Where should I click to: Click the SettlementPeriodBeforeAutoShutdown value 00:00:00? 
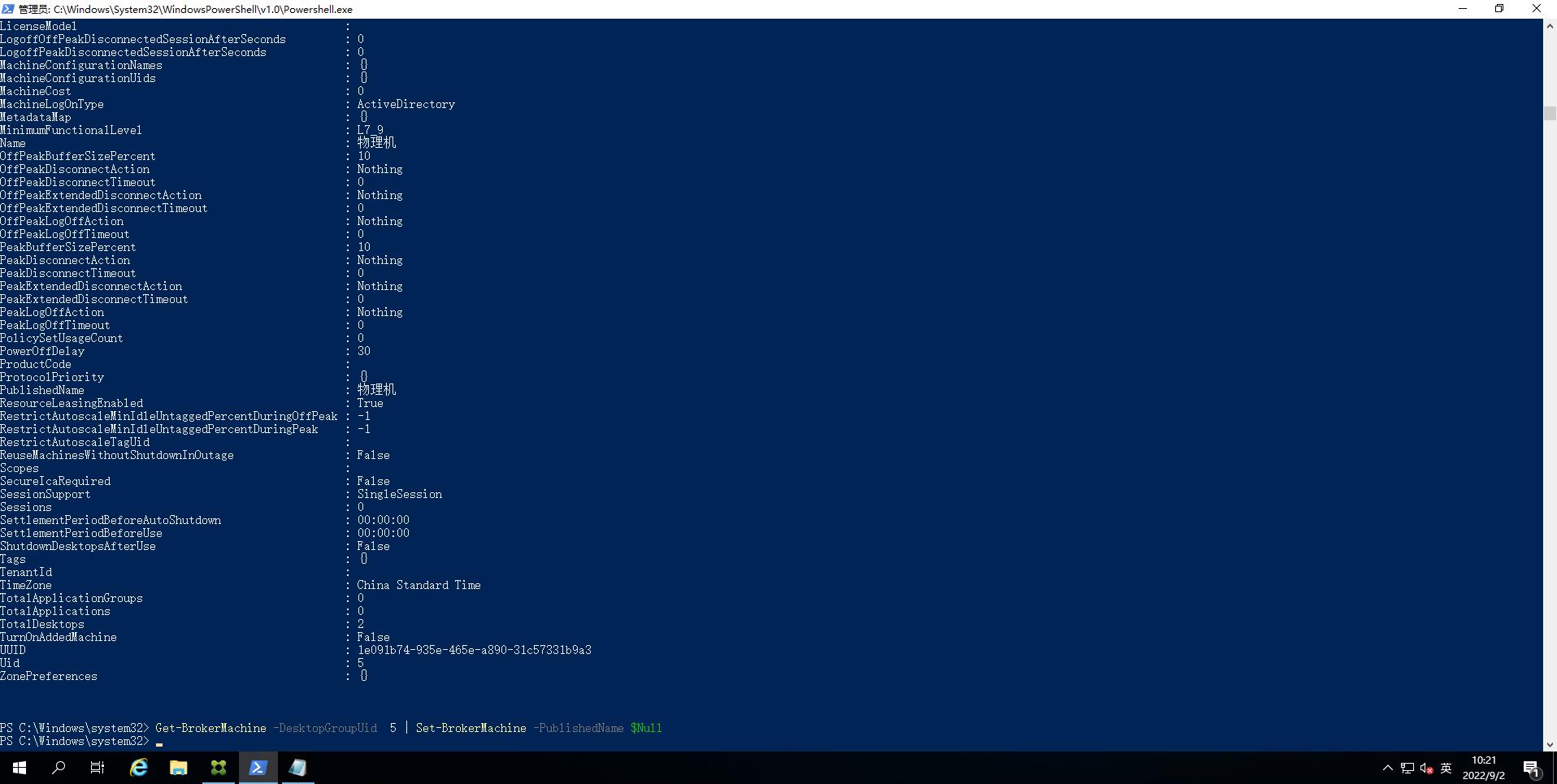tap(383, 520)
